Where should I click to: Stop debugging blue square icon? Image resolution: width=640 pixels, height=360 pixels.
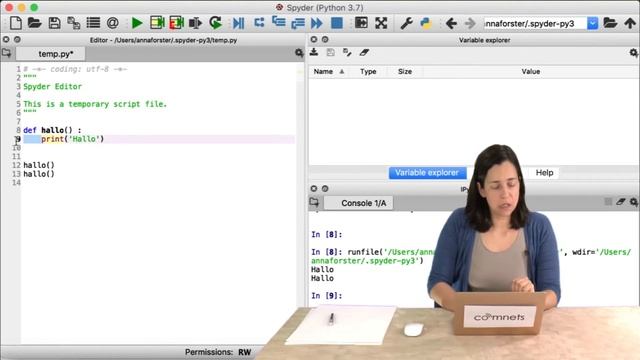point(337,23)
